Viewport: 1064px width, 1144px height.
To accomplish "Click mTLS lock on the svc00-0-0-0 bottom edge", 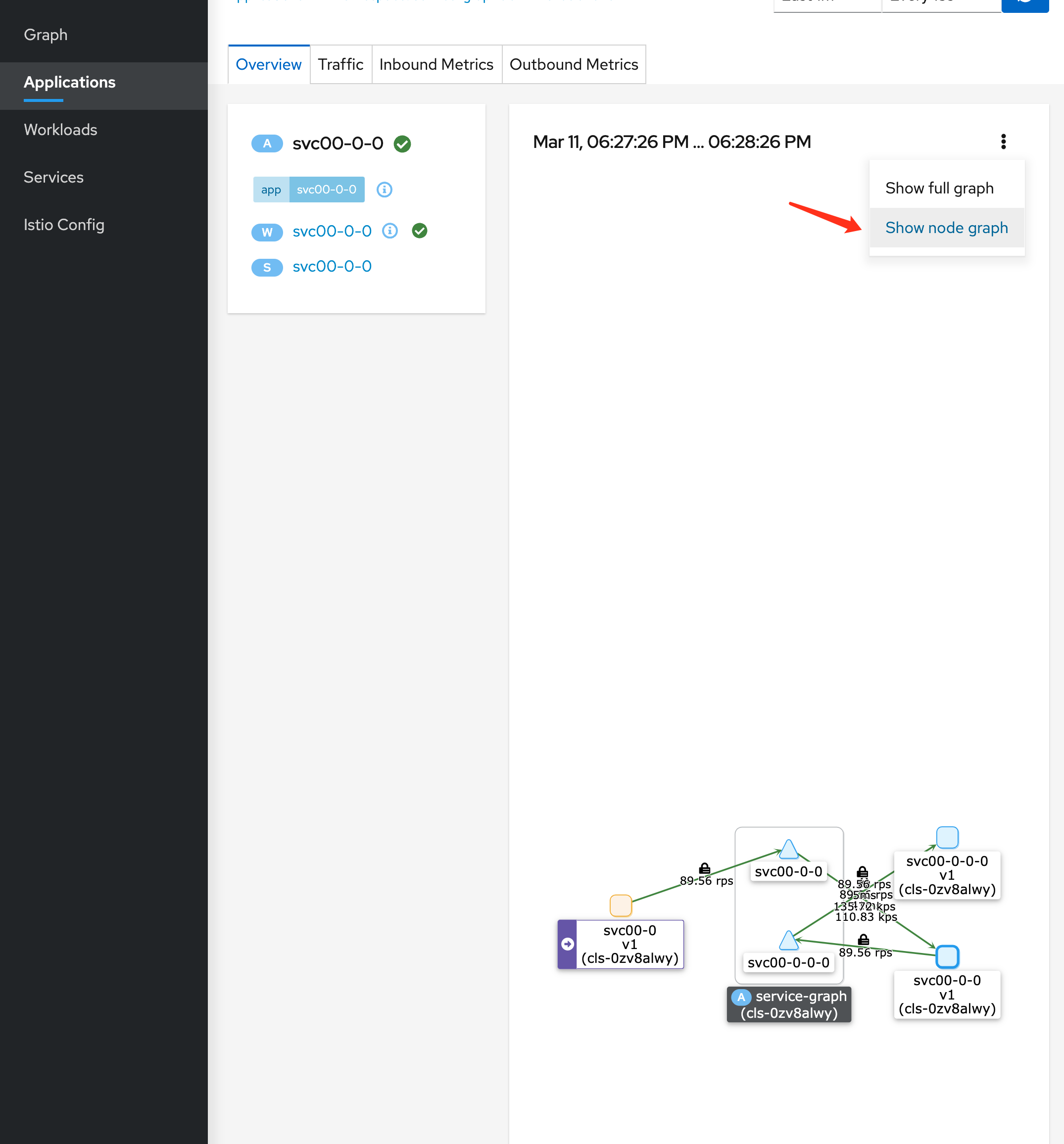I will coord(863,940).
